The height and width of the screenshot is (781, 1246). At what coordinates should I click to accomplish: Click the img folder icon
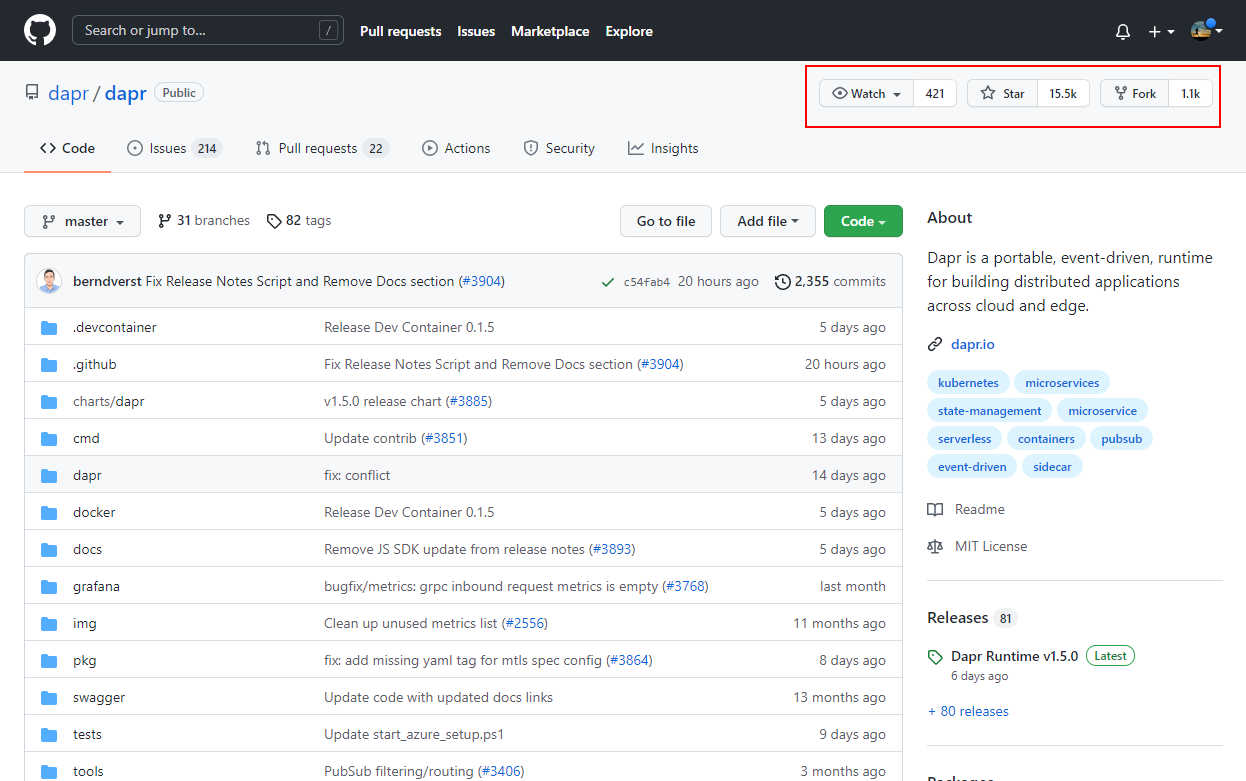click(x=49, y=624)
